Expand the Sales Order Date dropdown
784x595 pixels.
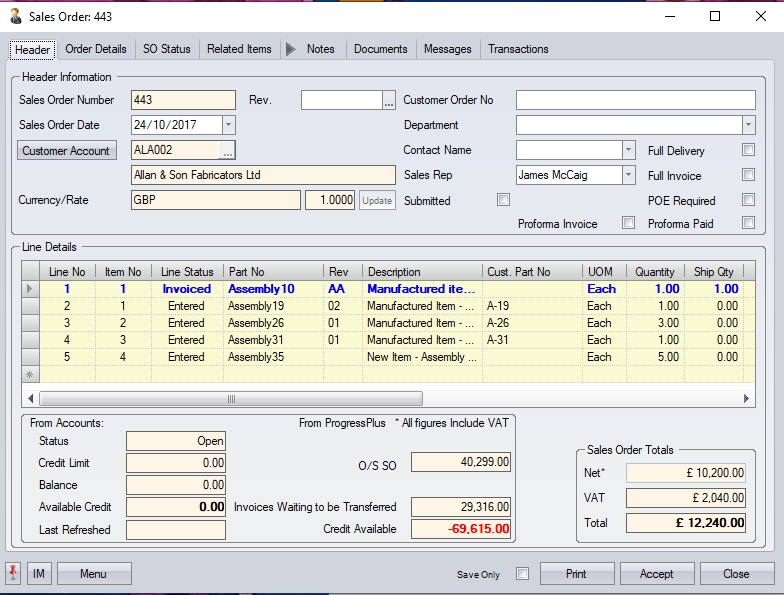coord(228,125)
